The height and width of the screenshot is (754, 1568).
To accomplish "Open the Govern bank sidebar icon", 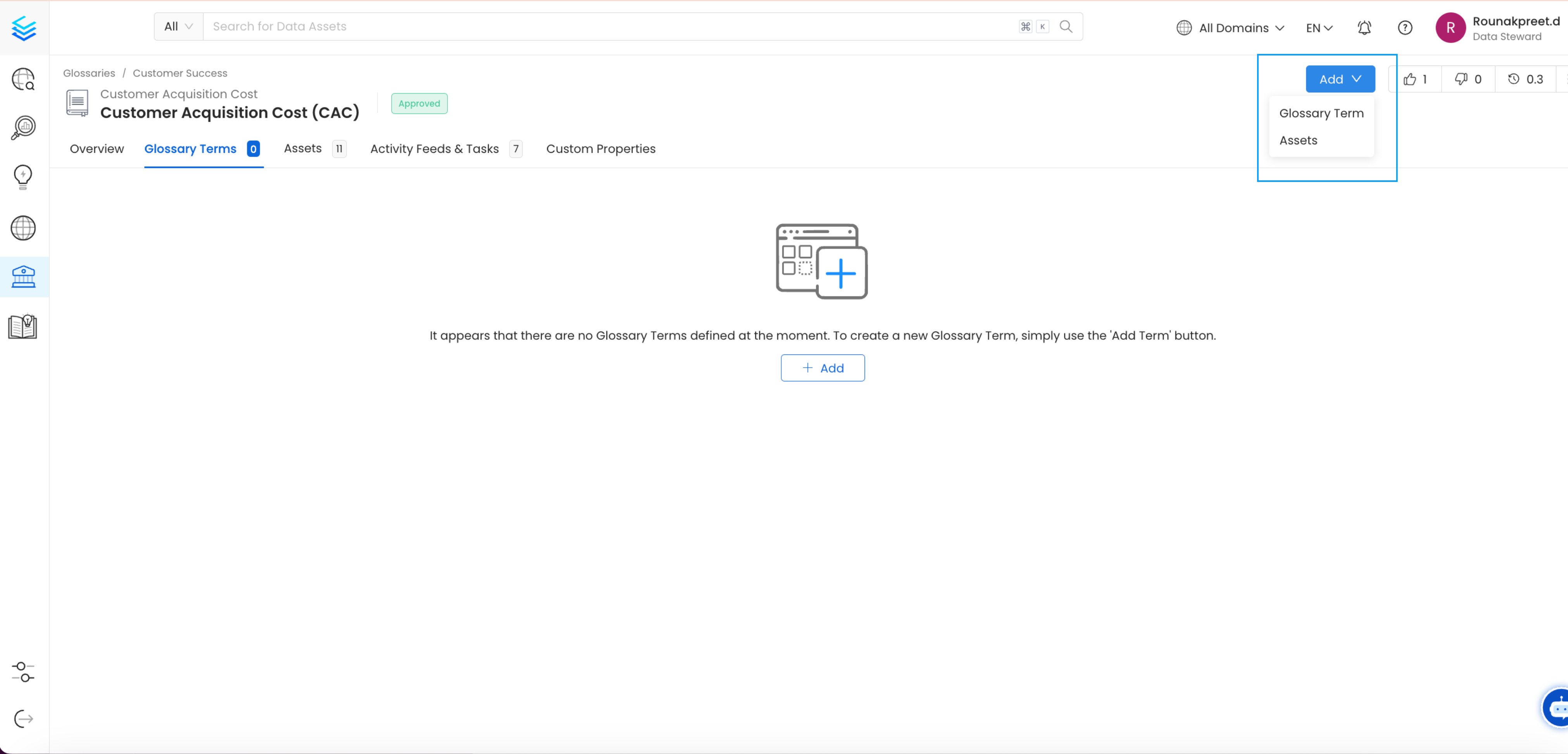I will tap(23, 277).
